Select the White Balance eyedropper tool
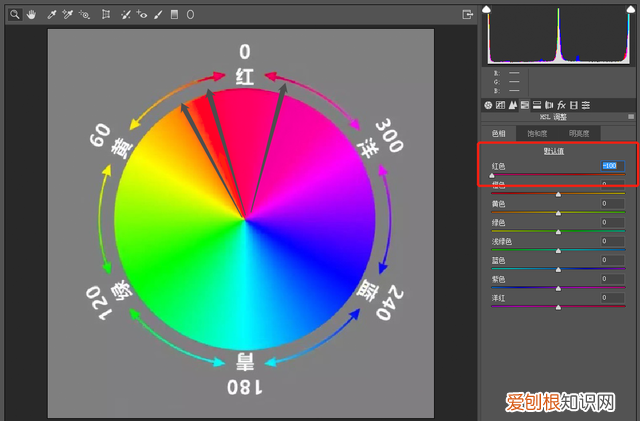This screenshot has width=640, height=421. click(52, 15)
